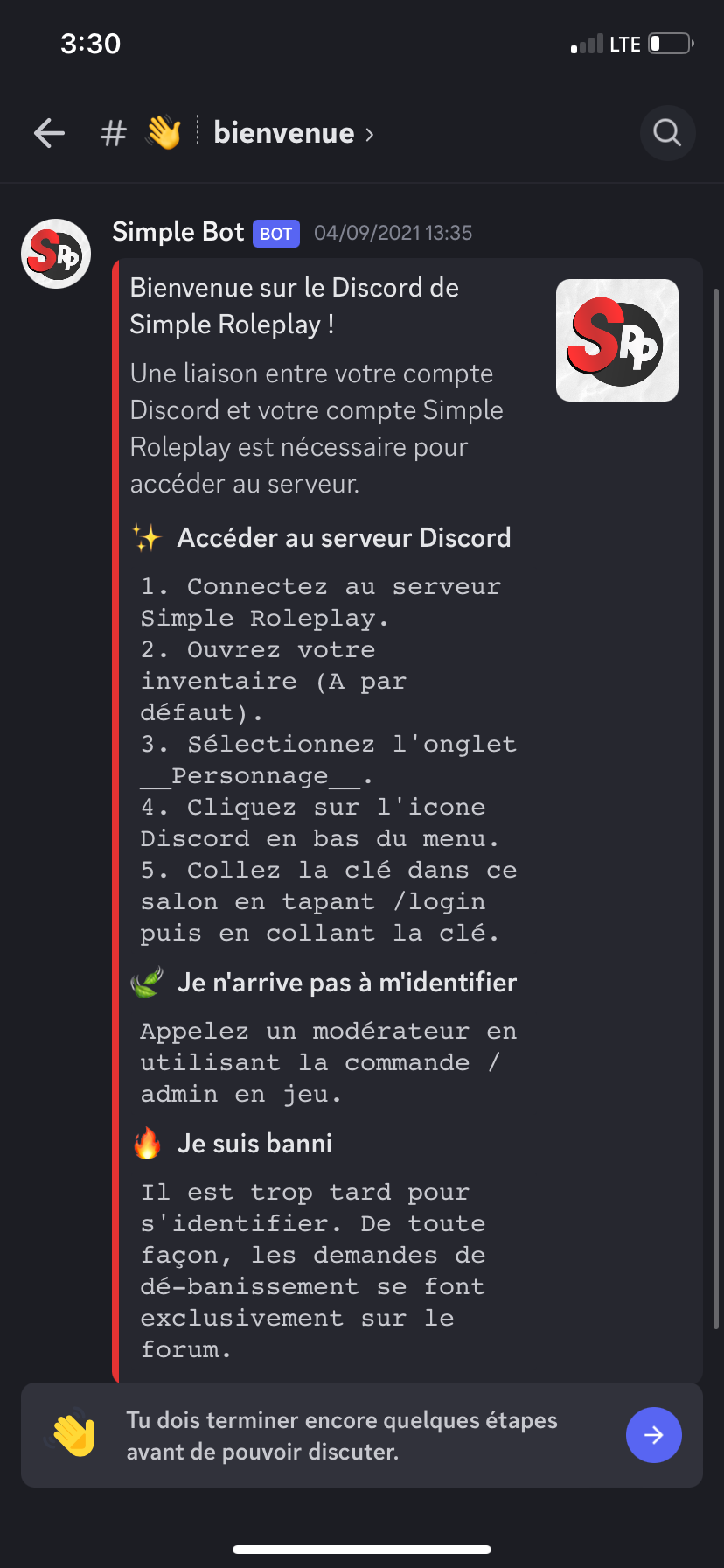Viewport: 724px width, 1568px height.
Task: Tap the blue BOT tag badge
Action: pos(276,234)
